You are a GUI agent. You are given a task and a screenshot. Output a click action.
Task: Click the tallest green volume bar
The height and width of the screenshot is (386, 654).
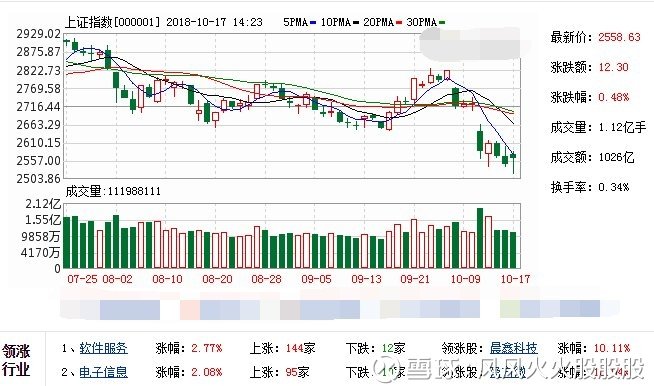click(x=480, y=238)
